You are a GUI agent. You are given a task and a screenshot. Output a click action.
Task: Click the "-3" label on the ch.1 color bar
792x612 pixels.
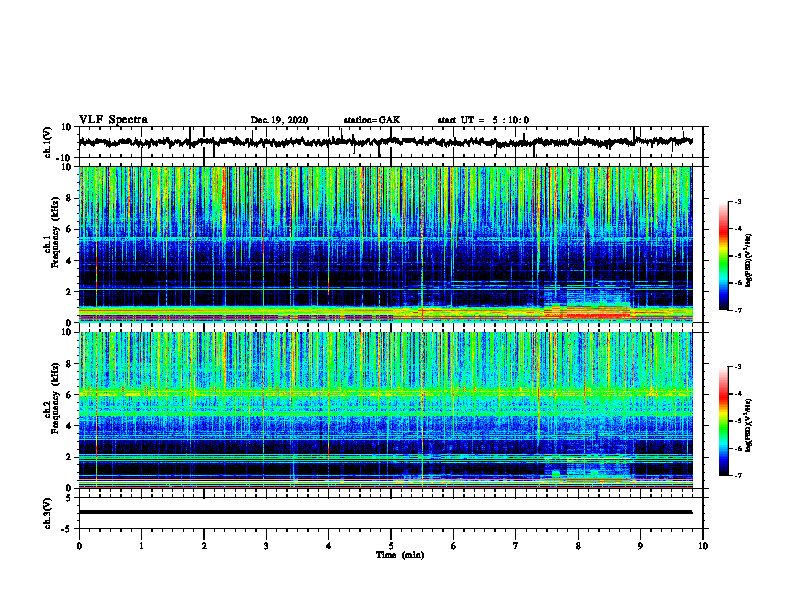738,201
